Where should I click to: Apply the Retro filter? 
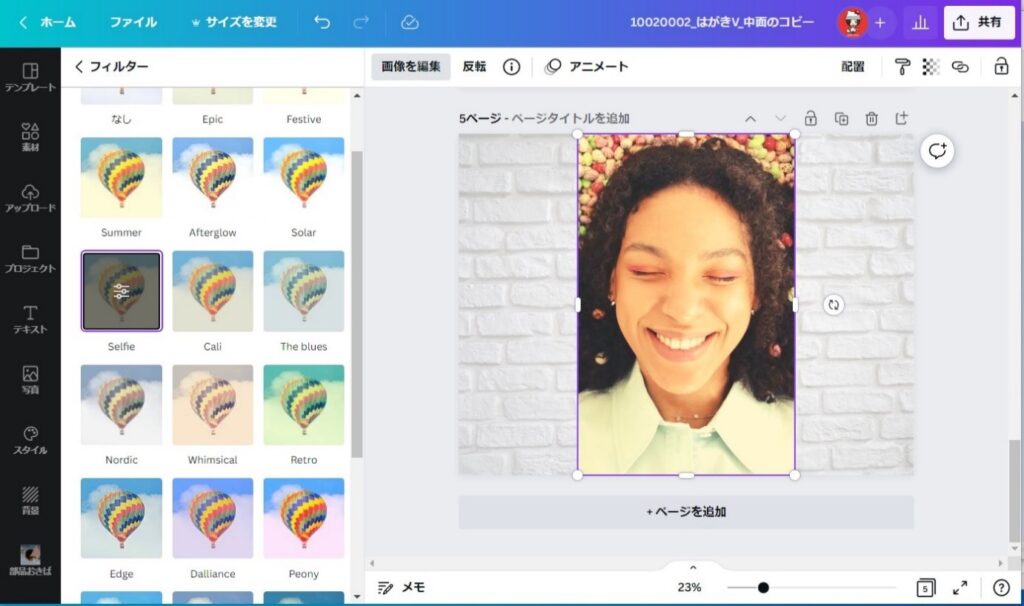click(x=304, y=405)
